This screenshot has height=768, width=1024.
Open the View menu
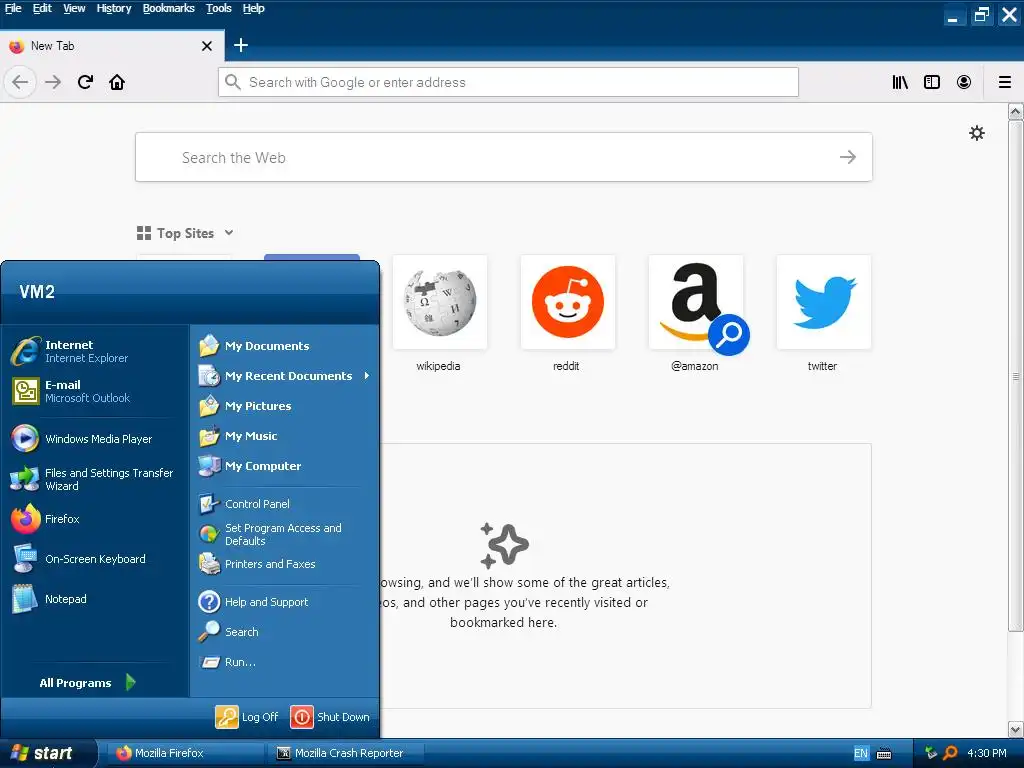74,8
